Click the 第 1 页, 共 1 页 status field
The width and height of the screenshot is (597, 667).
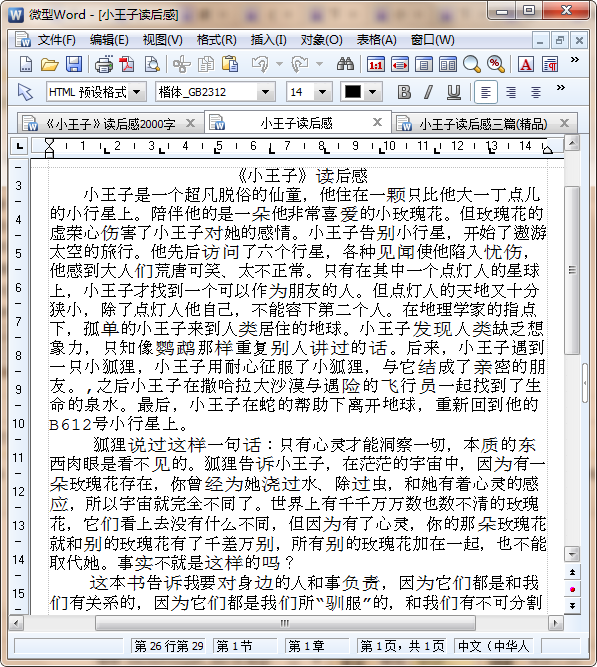tap(403, 646)
